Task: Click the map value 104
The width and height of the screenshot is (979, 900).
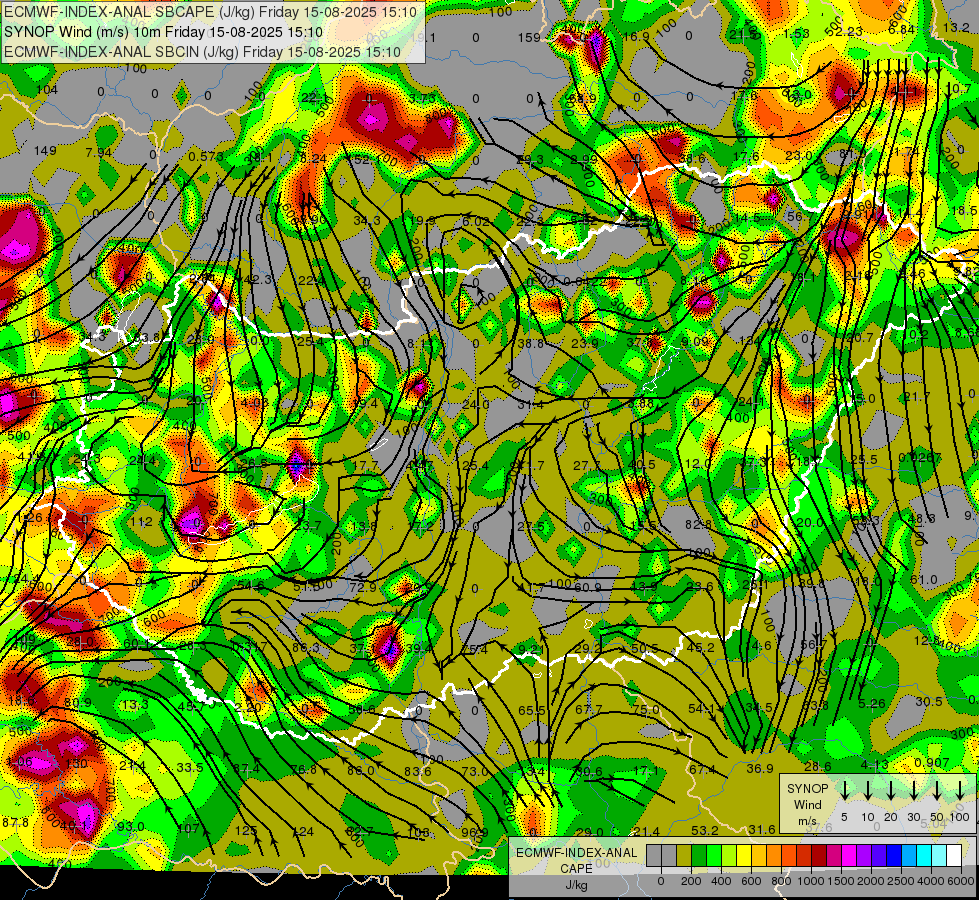Action: (47, 90)
